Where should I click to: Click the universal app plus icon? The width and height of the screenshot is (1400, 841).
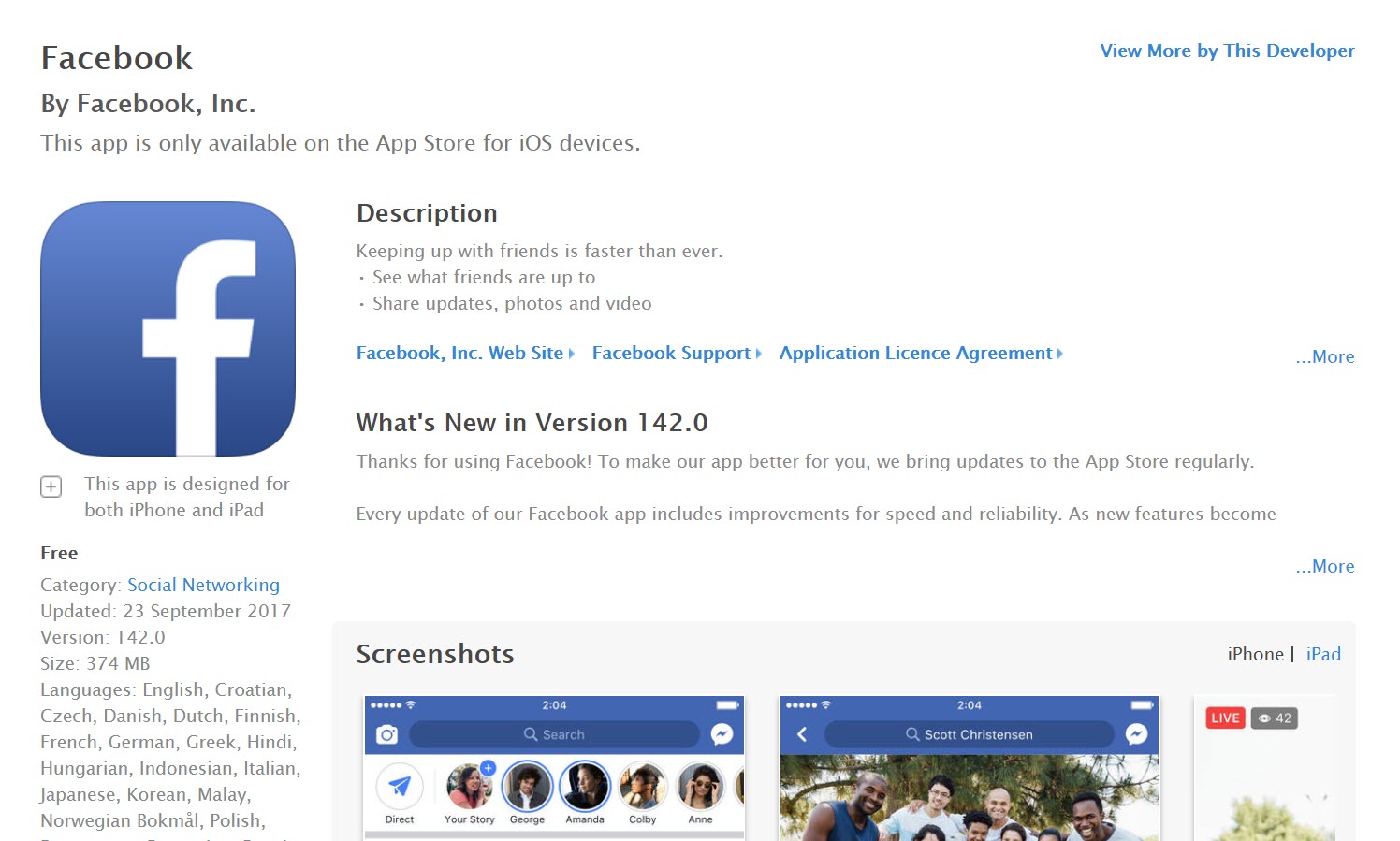point(51,486)
